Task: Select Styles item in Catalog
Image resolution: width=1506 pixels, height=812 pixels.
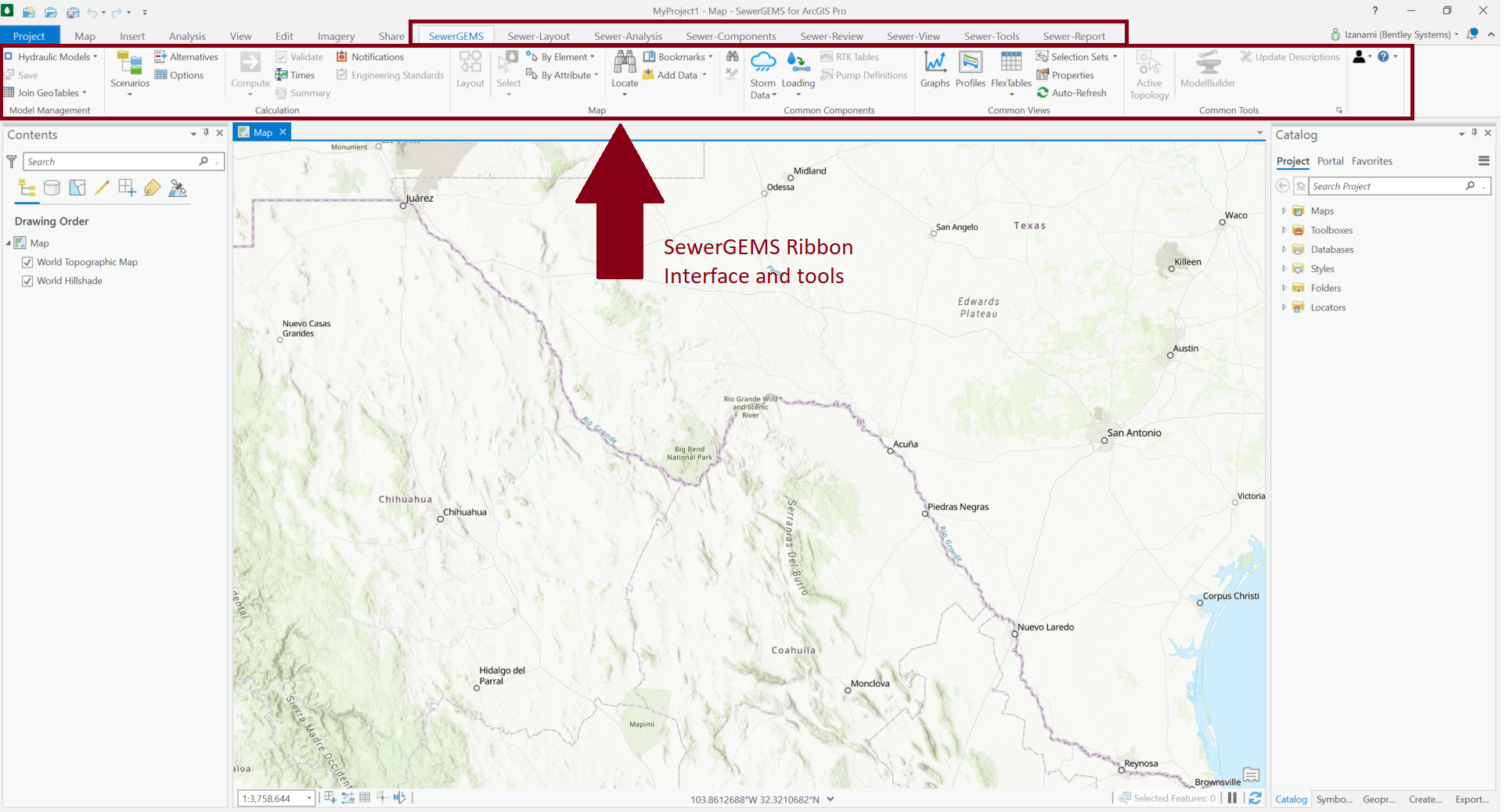Action: click(x=1322, y=269)
